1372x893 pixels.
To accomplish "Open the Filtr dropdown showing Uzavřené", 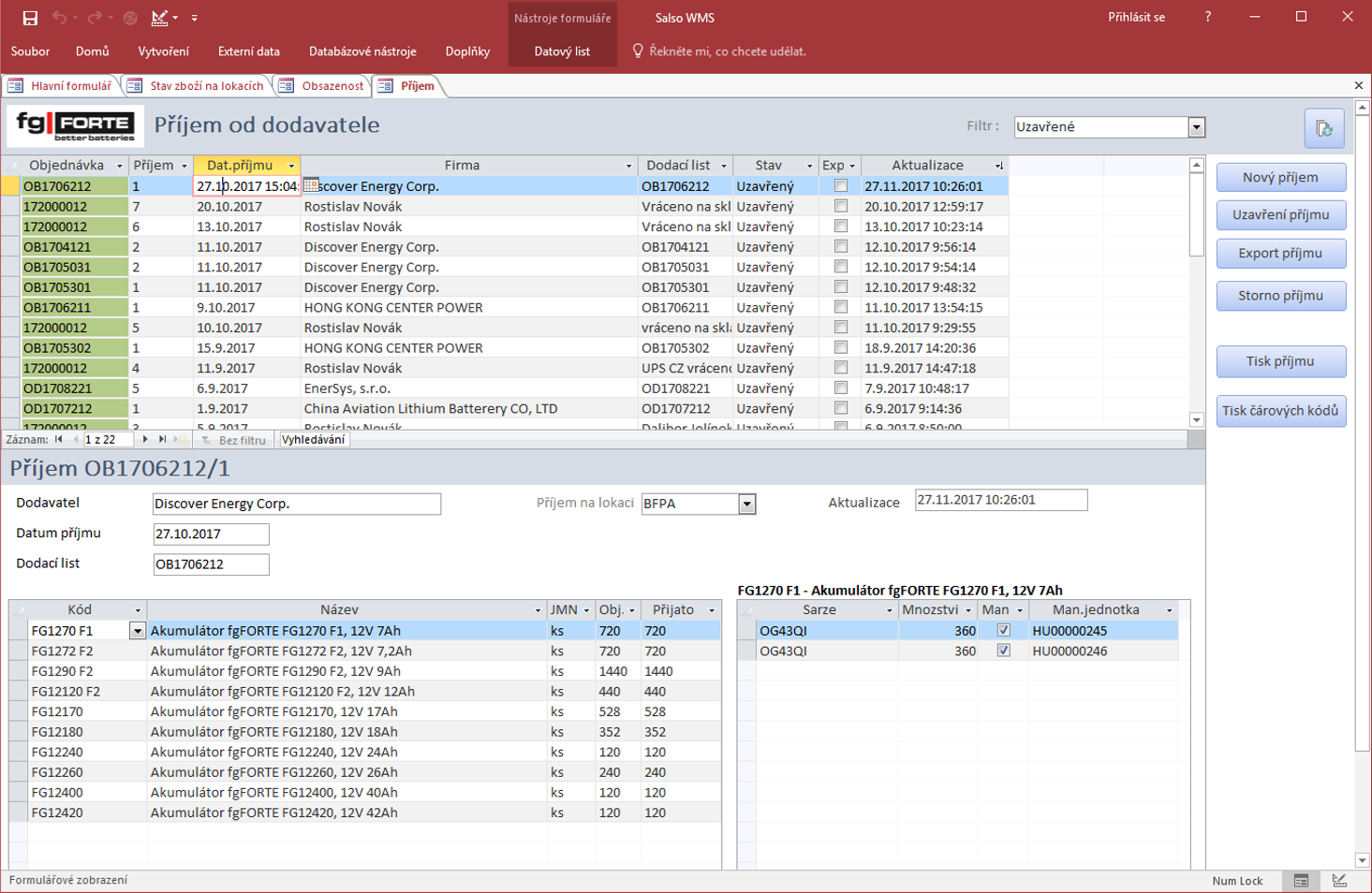I will coord(1196,127).
